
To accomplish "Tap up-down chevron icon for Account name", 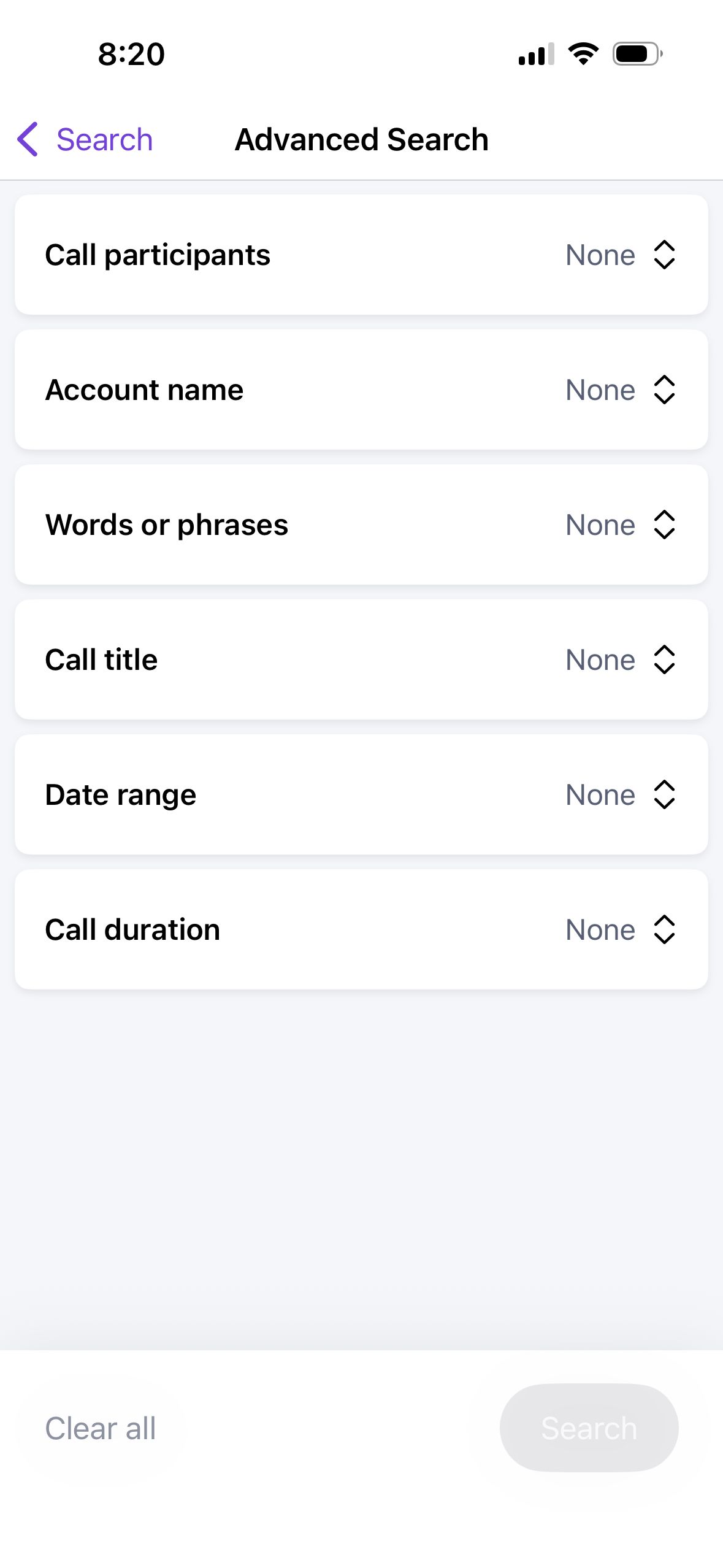I will point(664,390).
